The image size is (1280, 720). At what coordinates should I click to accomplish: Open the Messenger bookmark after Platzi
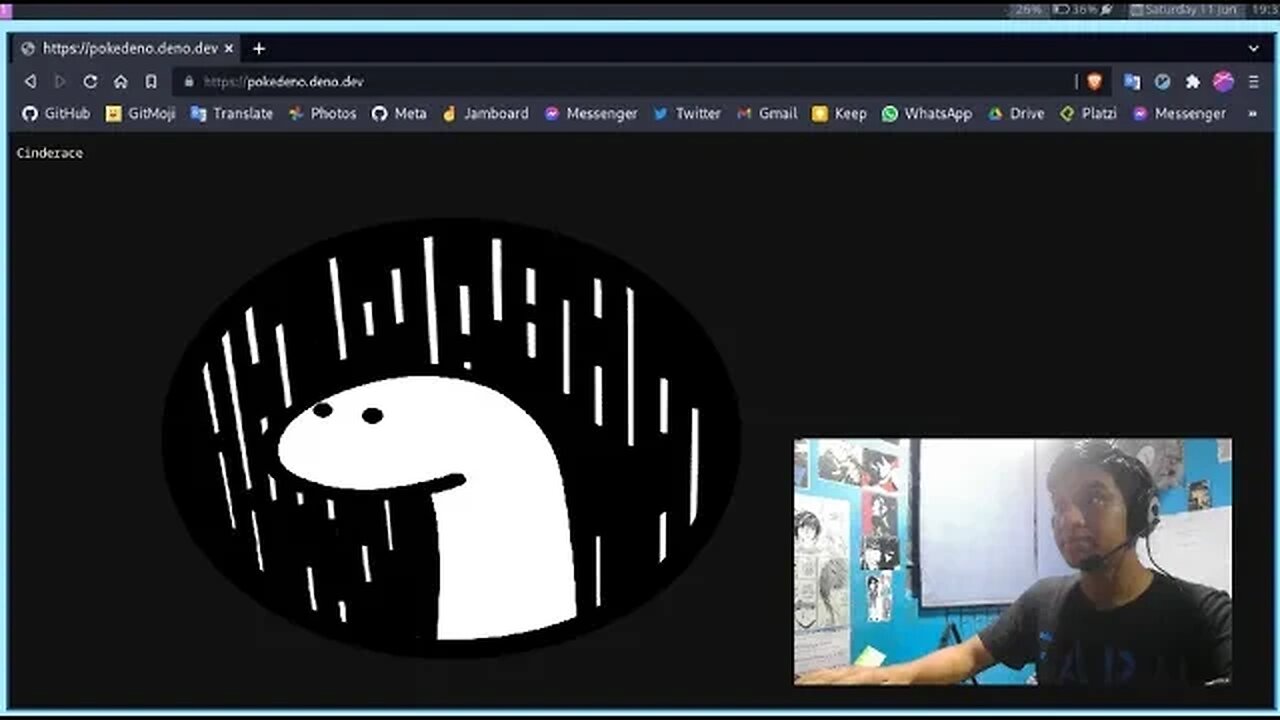coord(1179,114)
